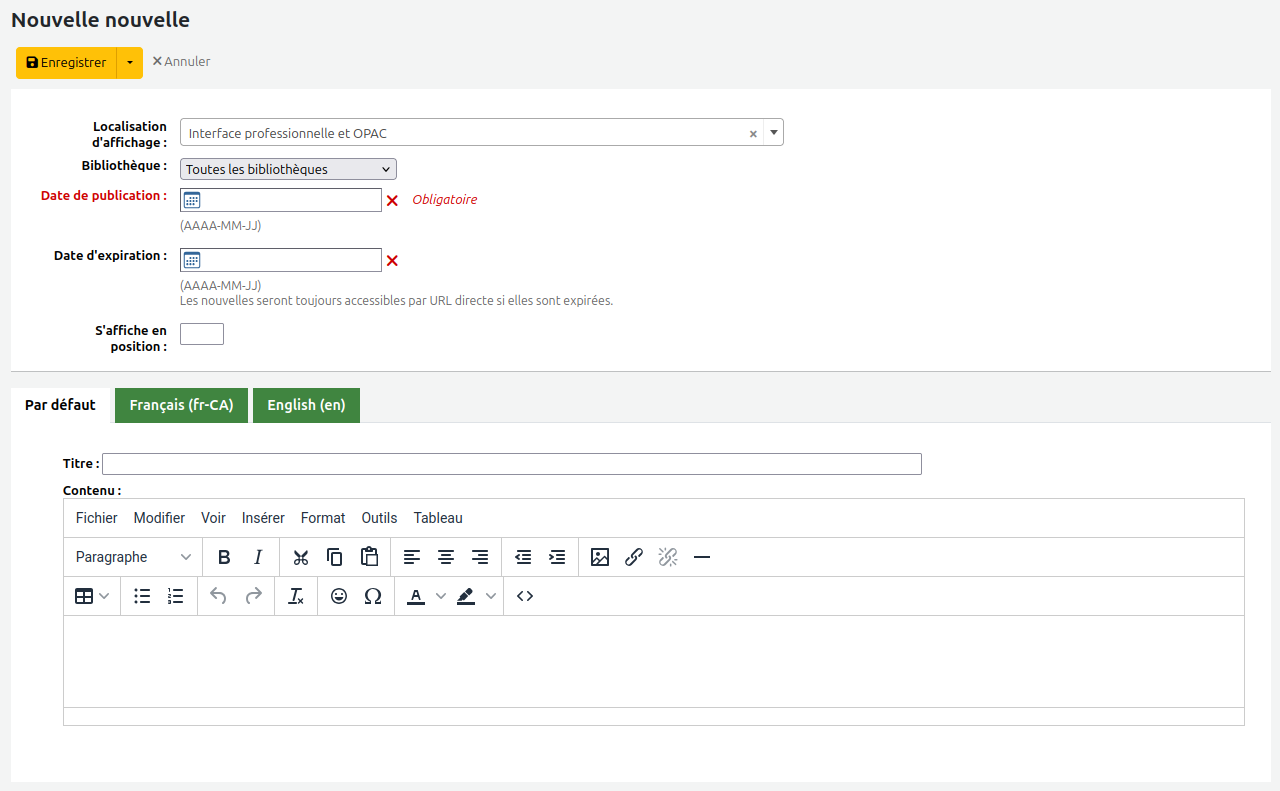Open calendar icon in Date de publication
1280x791 pixels.
tap(192, 200)
